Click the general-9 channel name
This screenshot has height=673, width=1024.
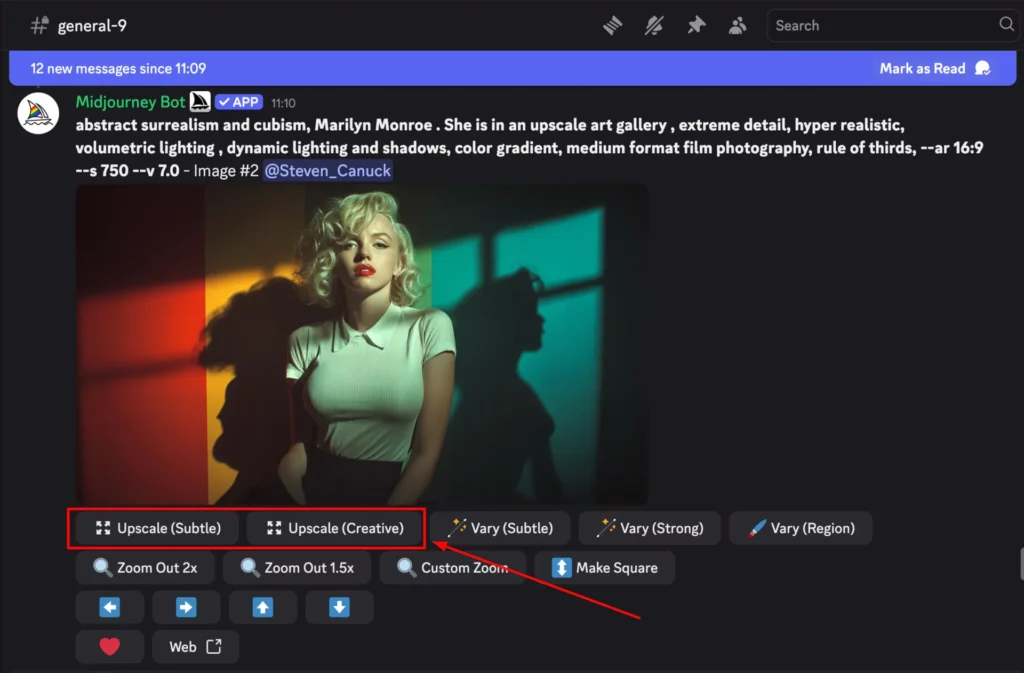(92, 26)
